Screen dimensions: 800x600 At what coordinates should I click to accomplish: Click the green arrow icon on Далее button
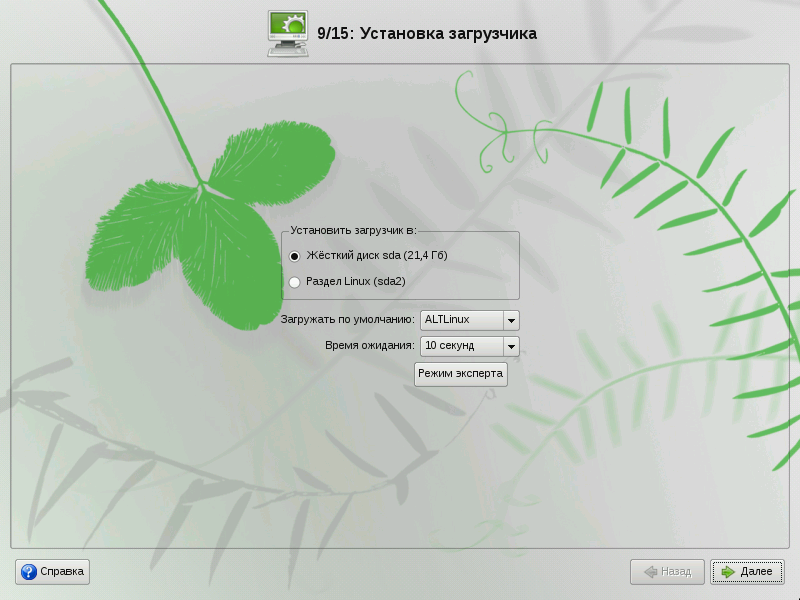click(727, 571)
